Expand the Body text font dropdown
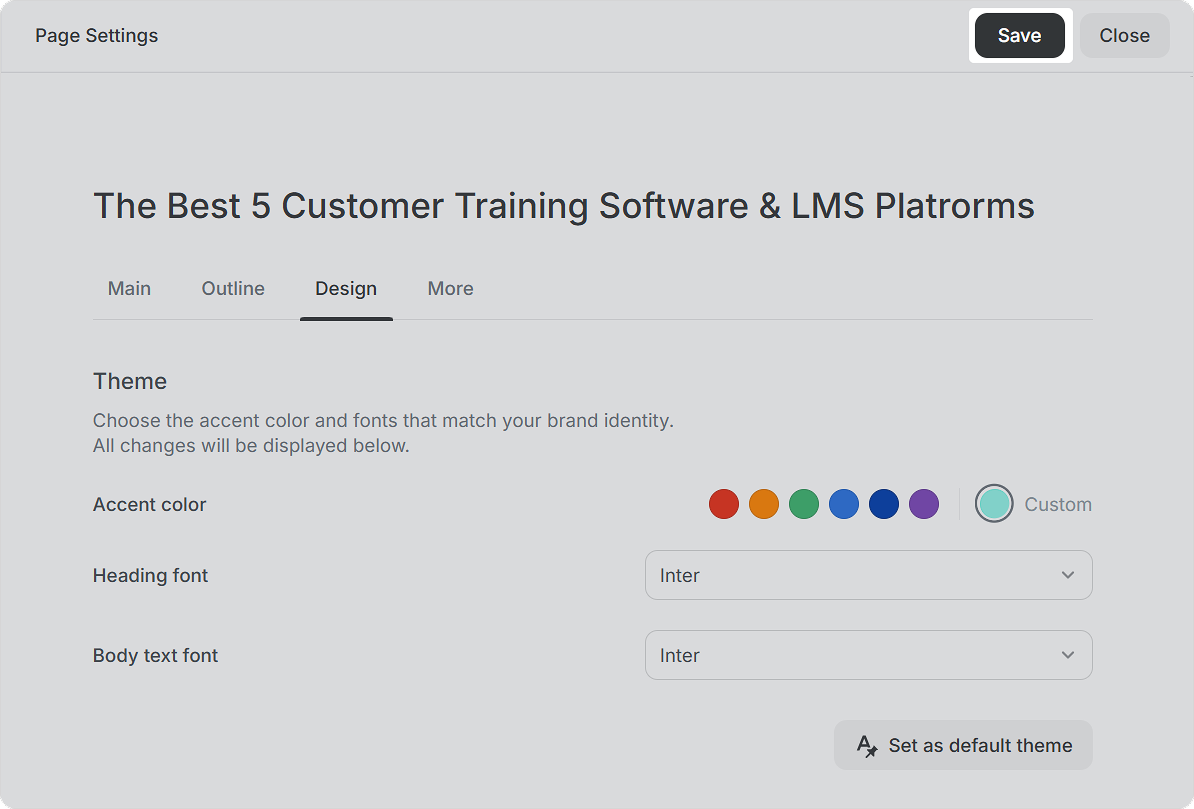 click(869, 655)
